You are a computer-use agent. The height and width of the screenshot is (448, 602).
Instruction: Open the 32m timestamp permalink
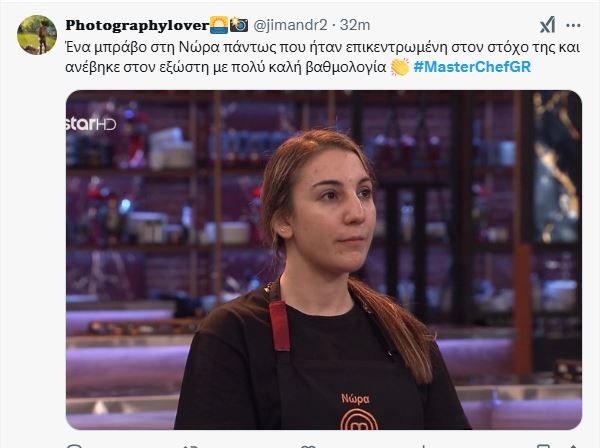(355, 25)
